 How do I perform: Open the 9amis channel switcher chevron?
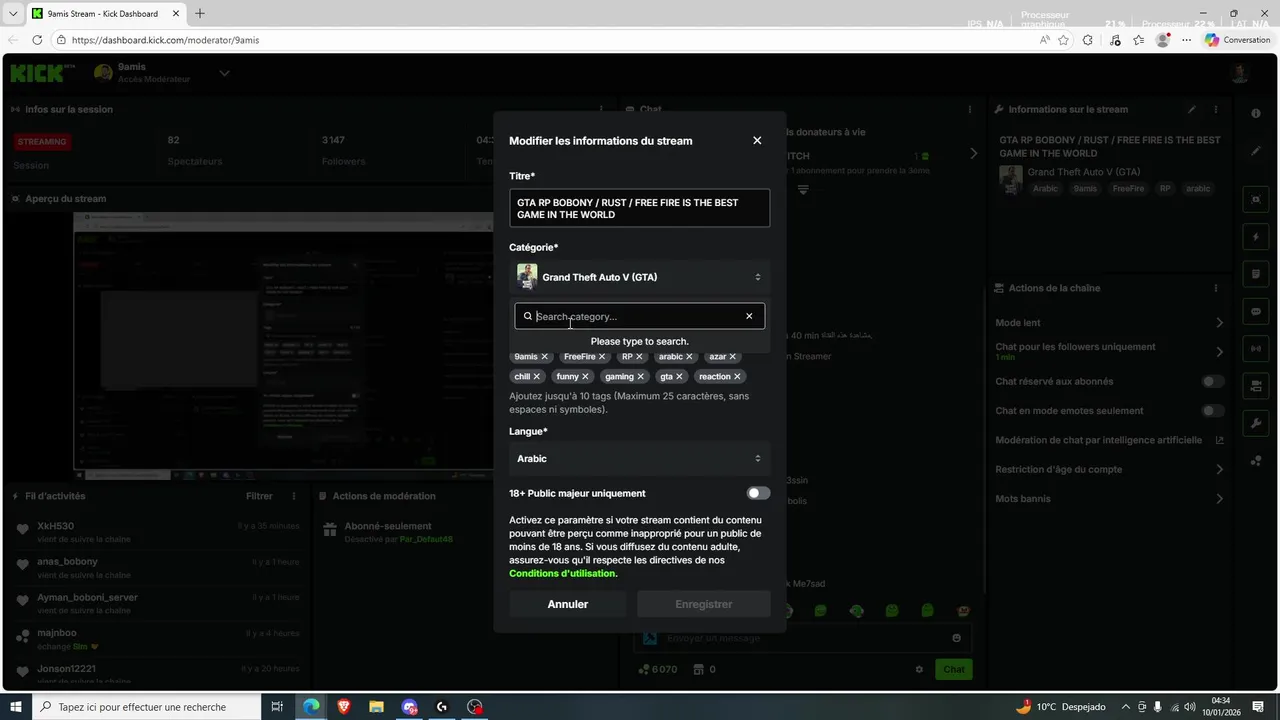click(x=224, y=73)
